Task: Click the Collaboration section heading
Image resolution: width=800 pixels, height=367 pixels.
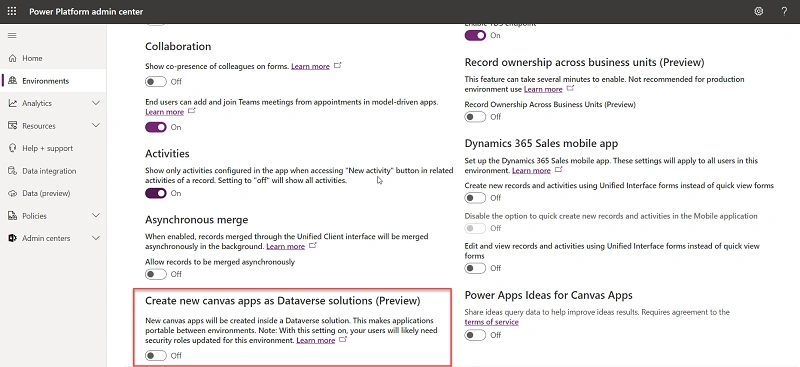Action: pos(178,46)
